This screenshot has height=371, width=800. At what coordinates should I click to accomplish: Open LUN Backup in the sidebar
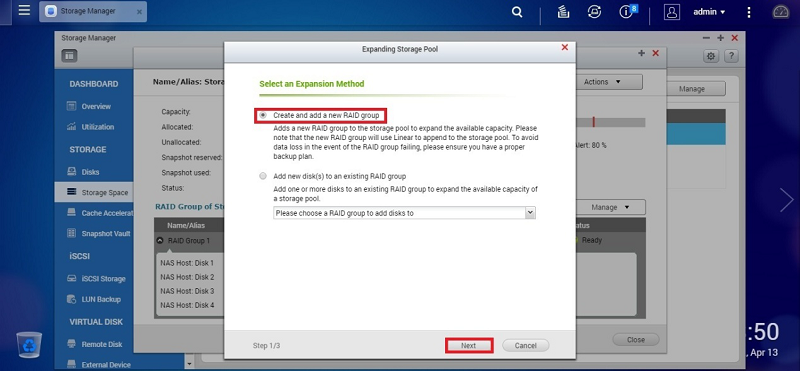click(x=94, y=299)
